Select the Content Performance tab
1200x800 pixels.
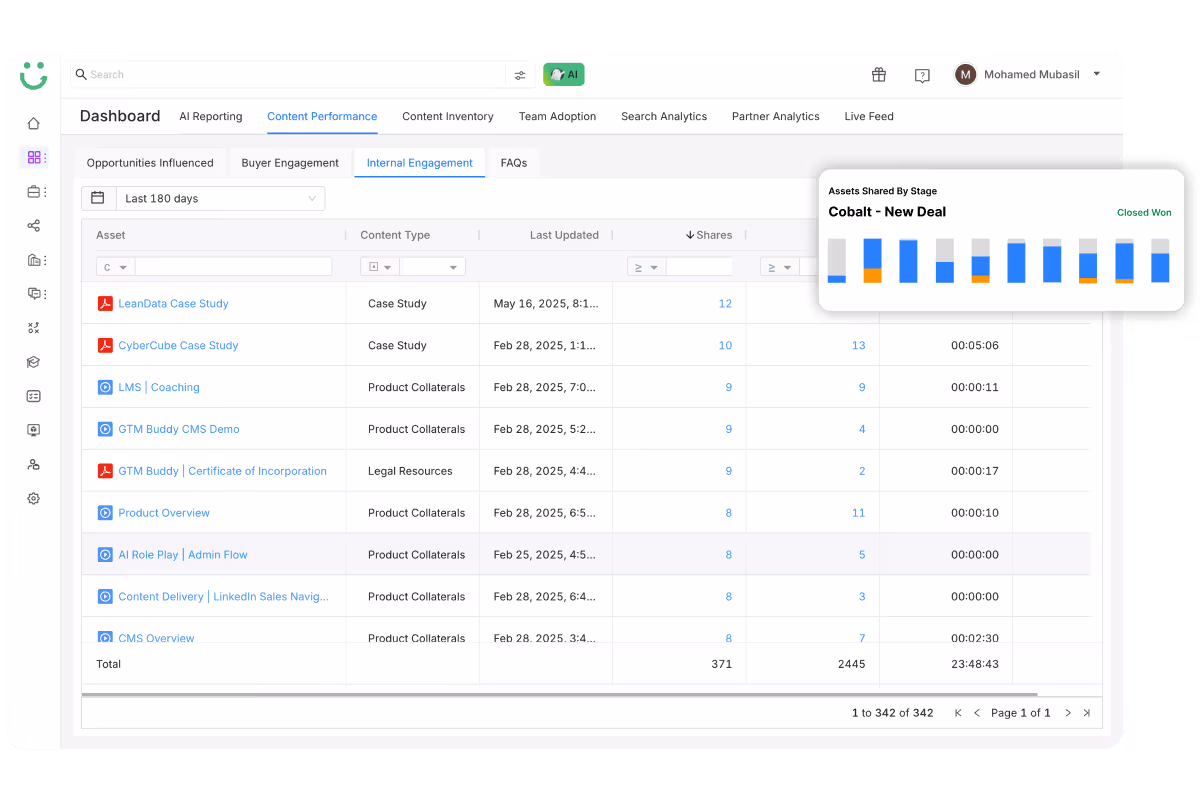tap(322, 116)
